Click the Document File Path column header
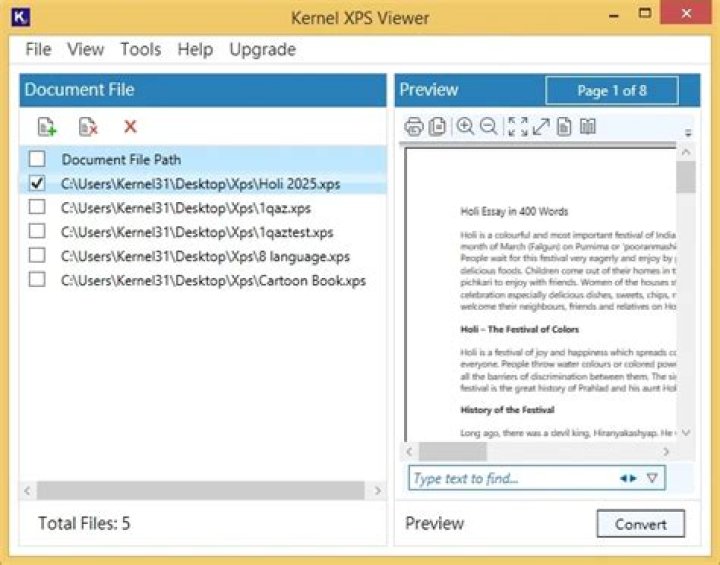This screenshot has height=565, width=720. click(x=121, y=159)
